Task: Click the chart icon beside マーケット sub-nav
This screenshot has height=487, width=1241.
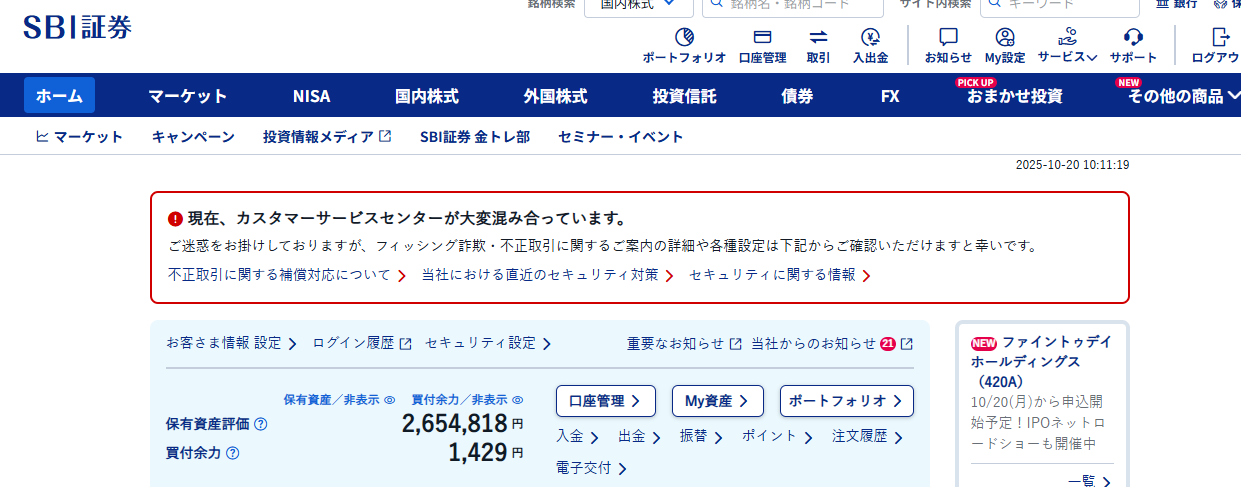Action: [42, 136]
